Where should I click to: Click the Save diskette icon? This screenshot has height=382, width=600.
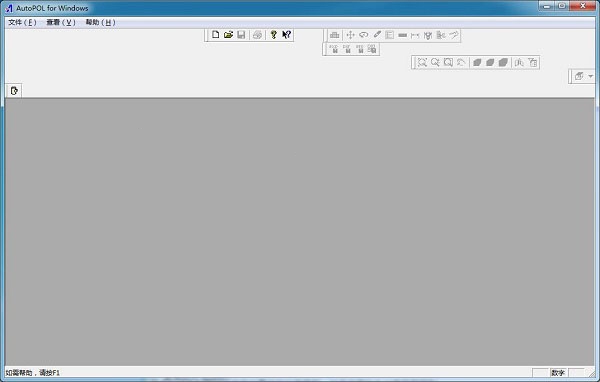[x=241, y=35]
